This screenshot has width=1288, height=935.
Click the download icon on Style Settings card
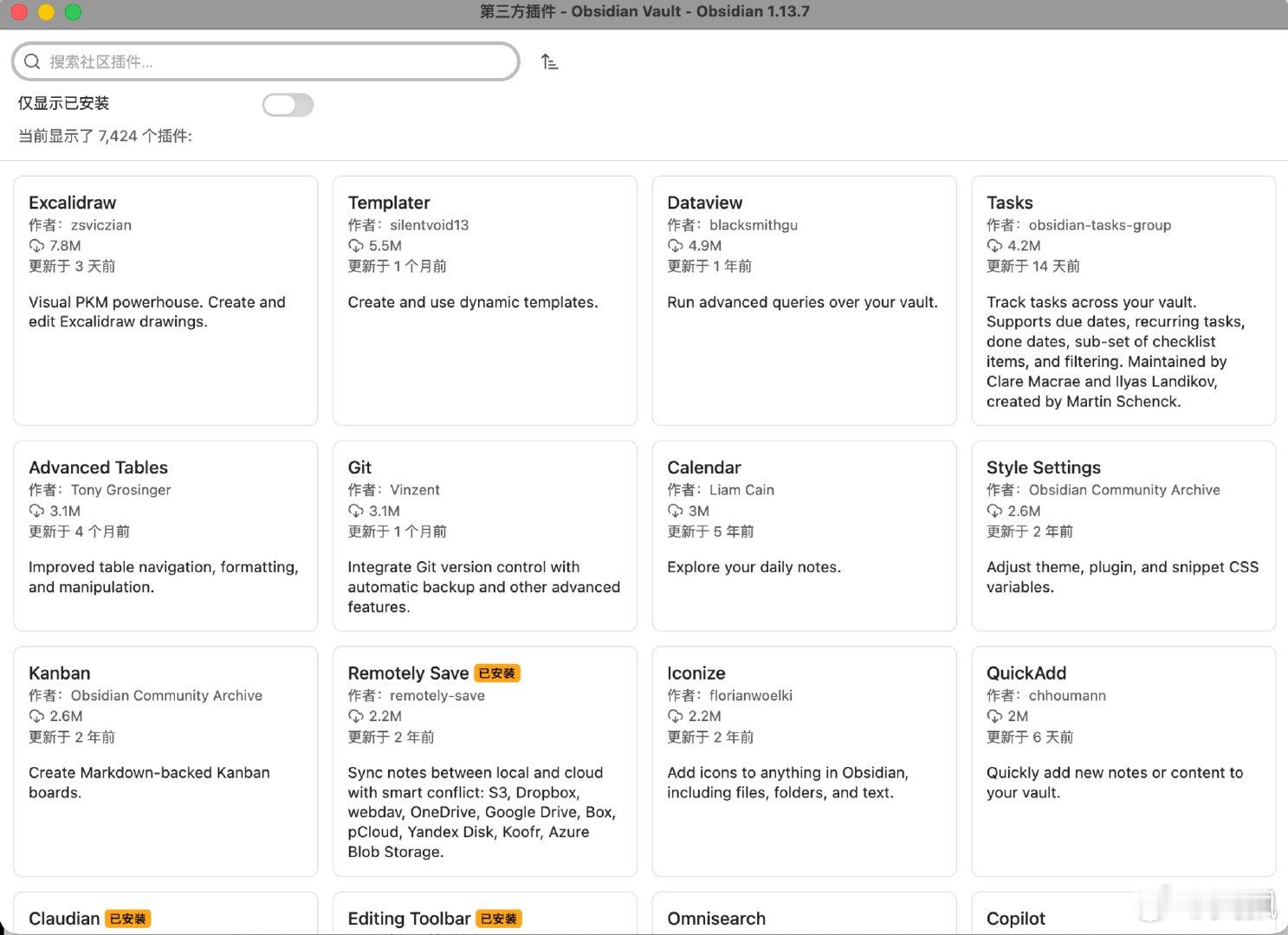[994, 511]
